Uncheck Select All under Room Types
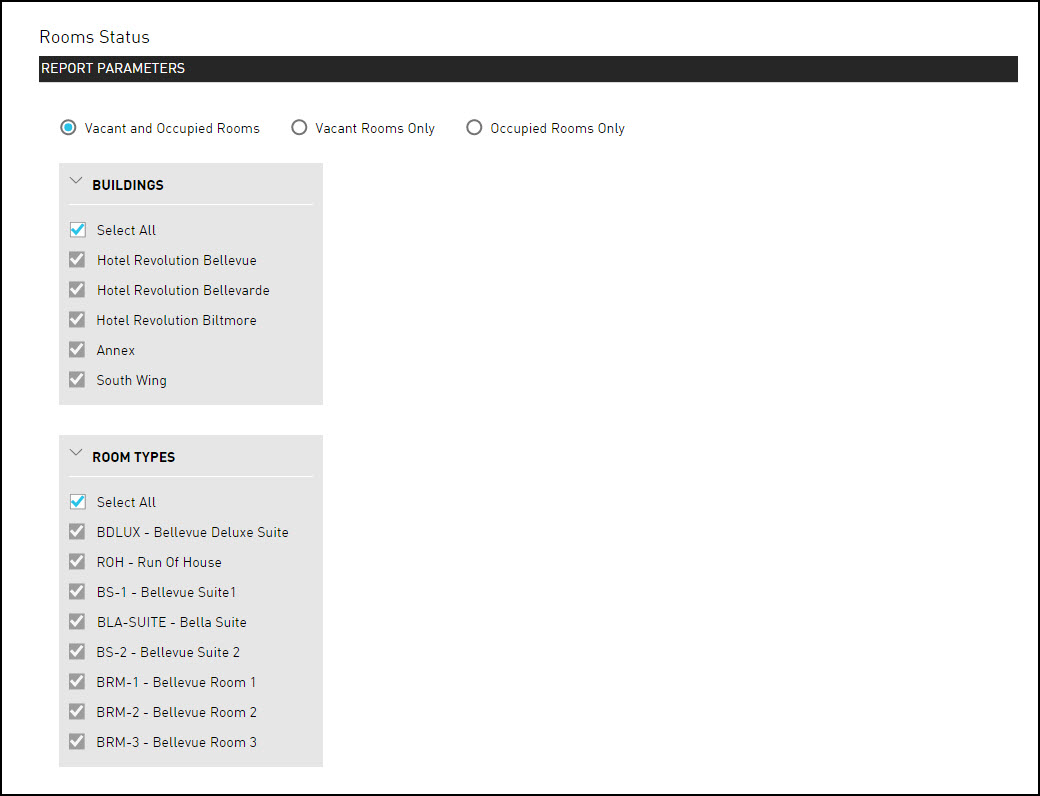This screenshot has height=796, width=1040. pyautogui.click(x=77, y=501)
